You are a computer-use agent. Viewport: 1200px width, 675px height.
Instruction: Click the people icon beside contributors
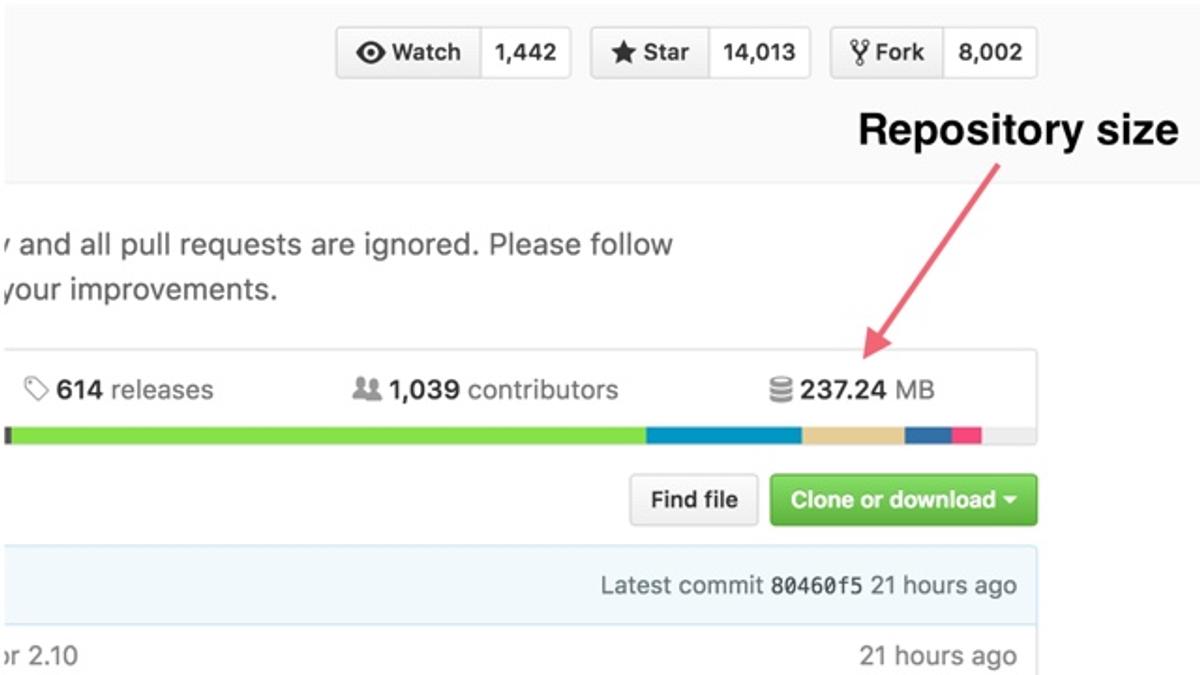pyautogui.click(x=367, y=389)
